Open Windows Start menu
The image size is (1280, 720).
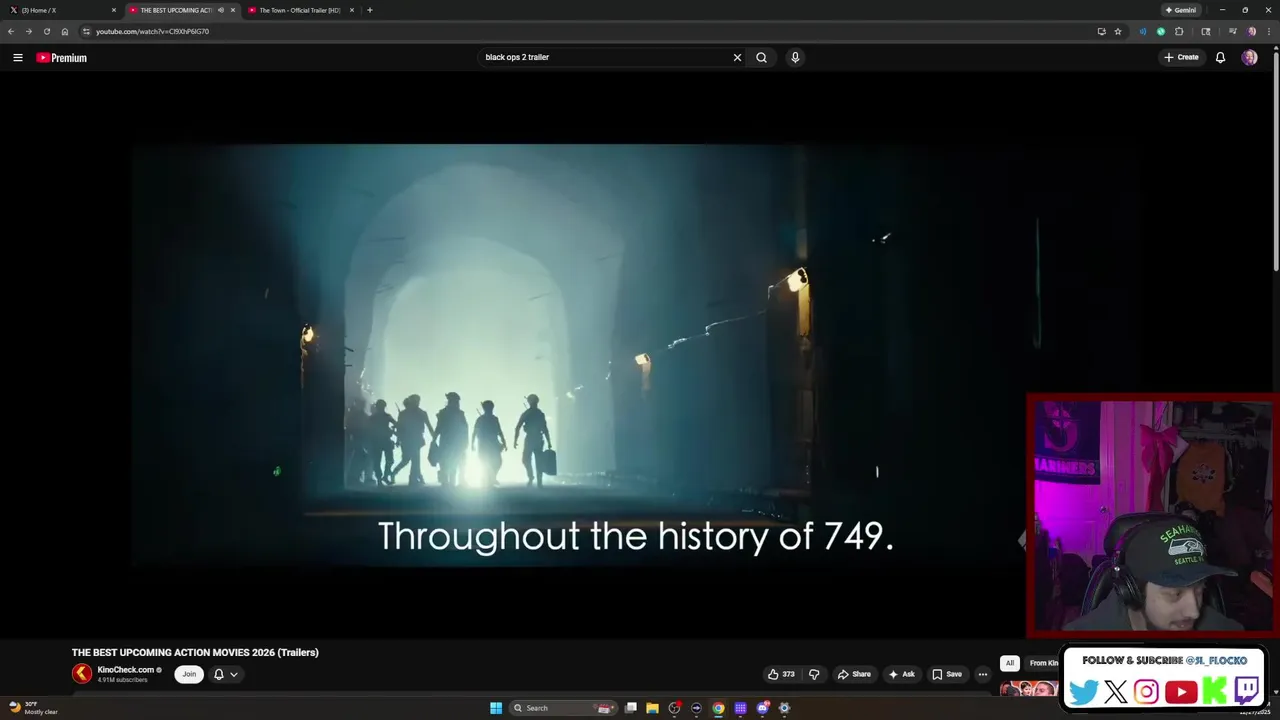[496, 708]
